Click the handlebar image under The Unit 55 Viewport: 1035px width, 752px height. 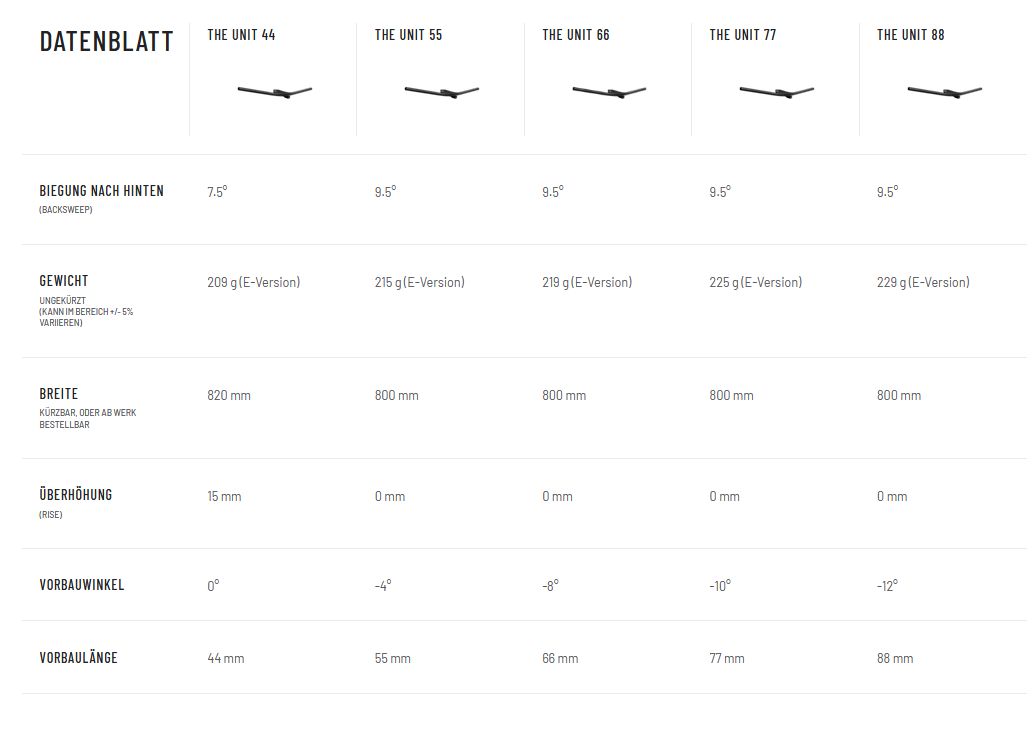(x=442, y=93)
